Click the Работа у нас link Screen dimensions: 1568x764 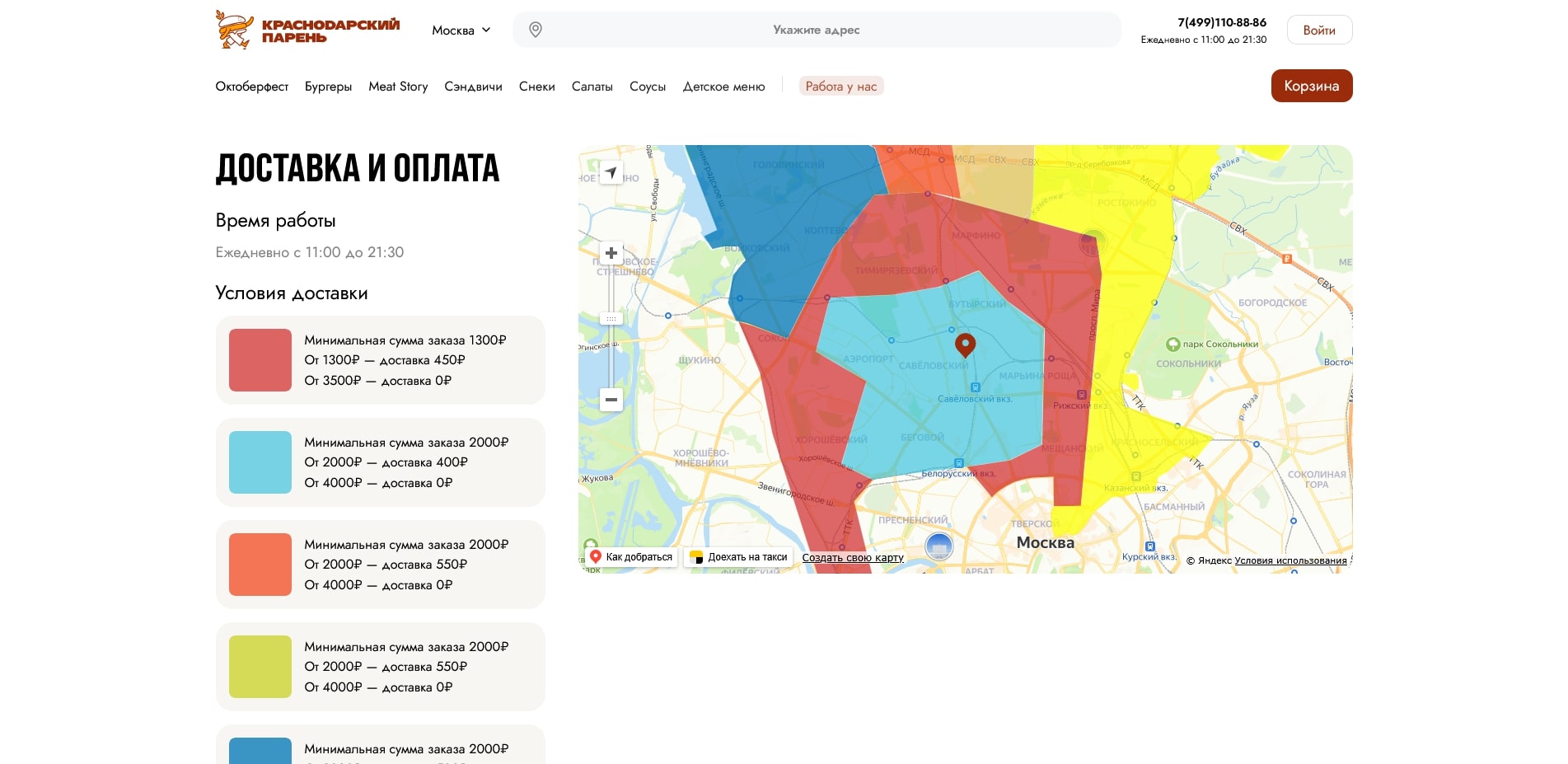[840, 87]
